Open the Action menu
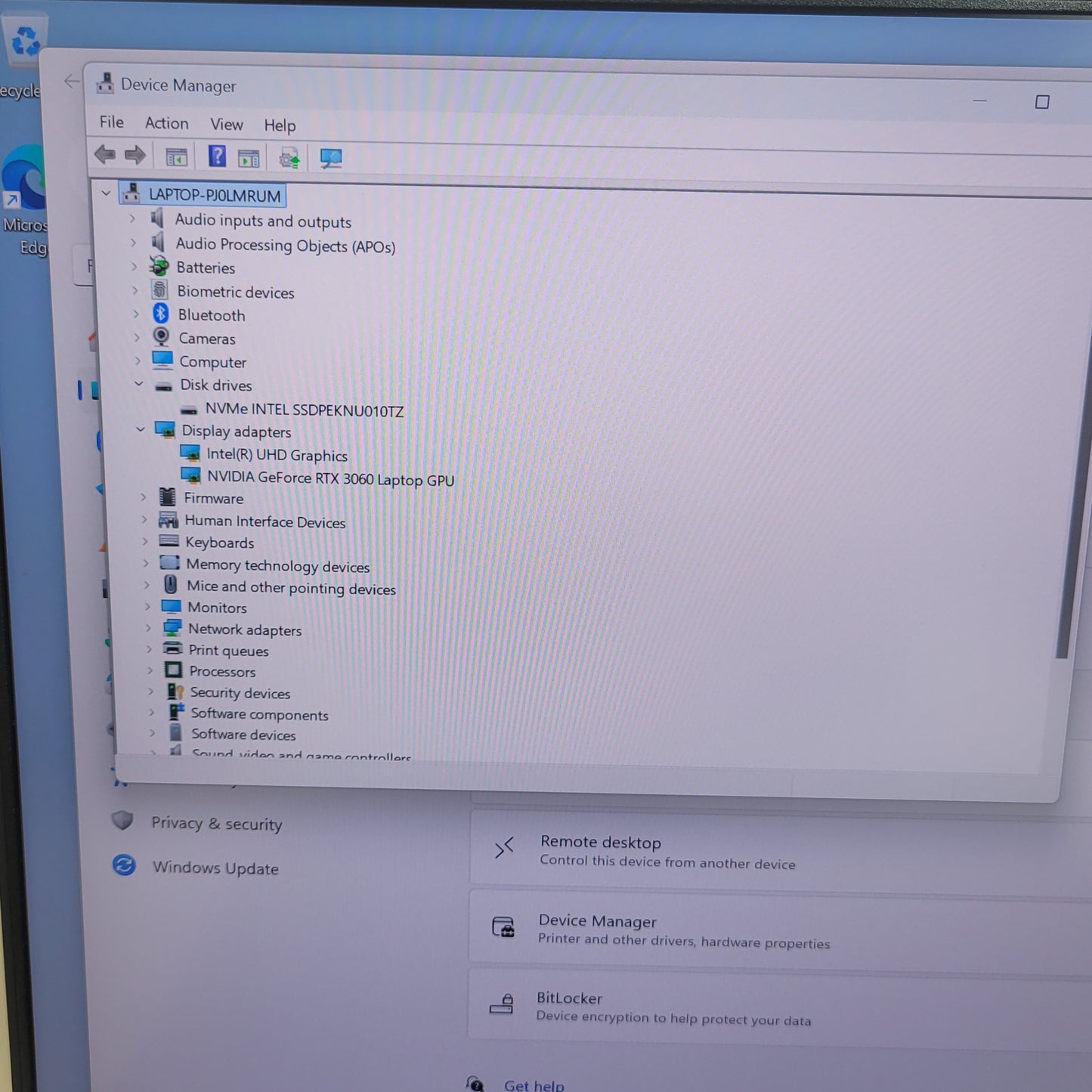 [166, 123]
